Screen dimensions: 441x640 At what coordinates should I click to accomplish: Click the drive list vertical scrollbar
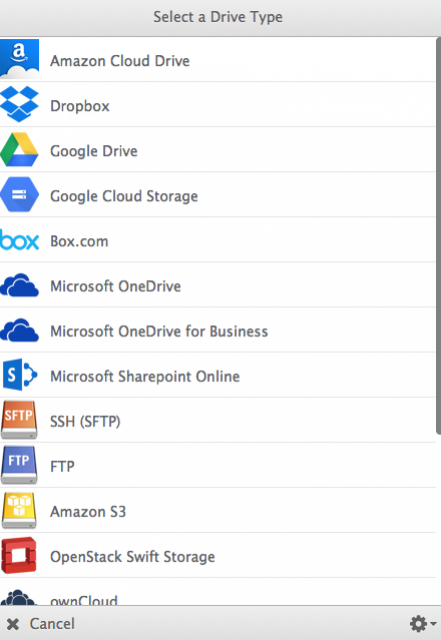pyautogui.click(x=439, y=236)
